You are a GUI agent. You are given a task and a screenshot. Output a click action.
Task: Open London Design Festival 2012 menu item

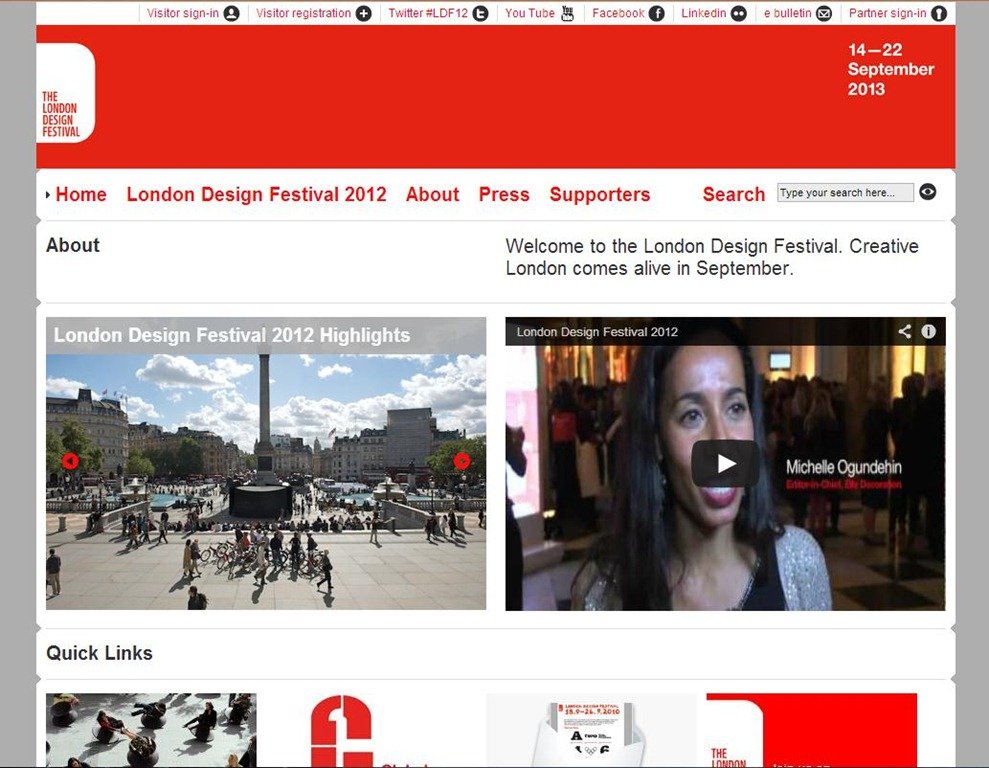[257, 194]
